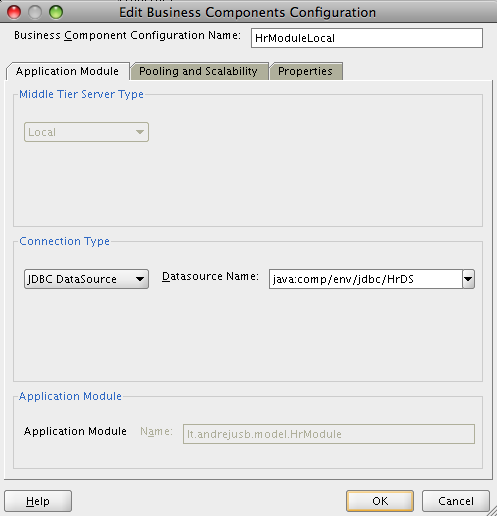Screen dimensions: 497x516
Task: Click the grey minimize window button
Action: click(x=35, y=12)
